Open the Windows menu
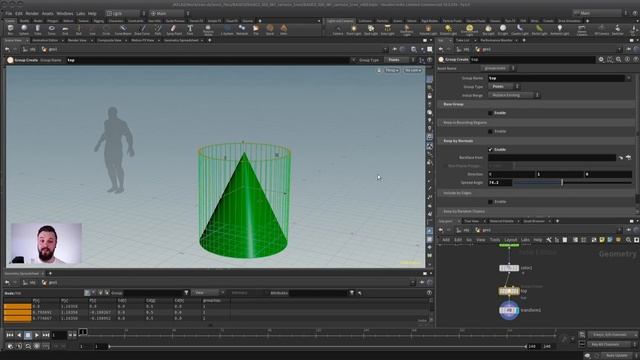 pyautogui.click(x=65, y=13)
